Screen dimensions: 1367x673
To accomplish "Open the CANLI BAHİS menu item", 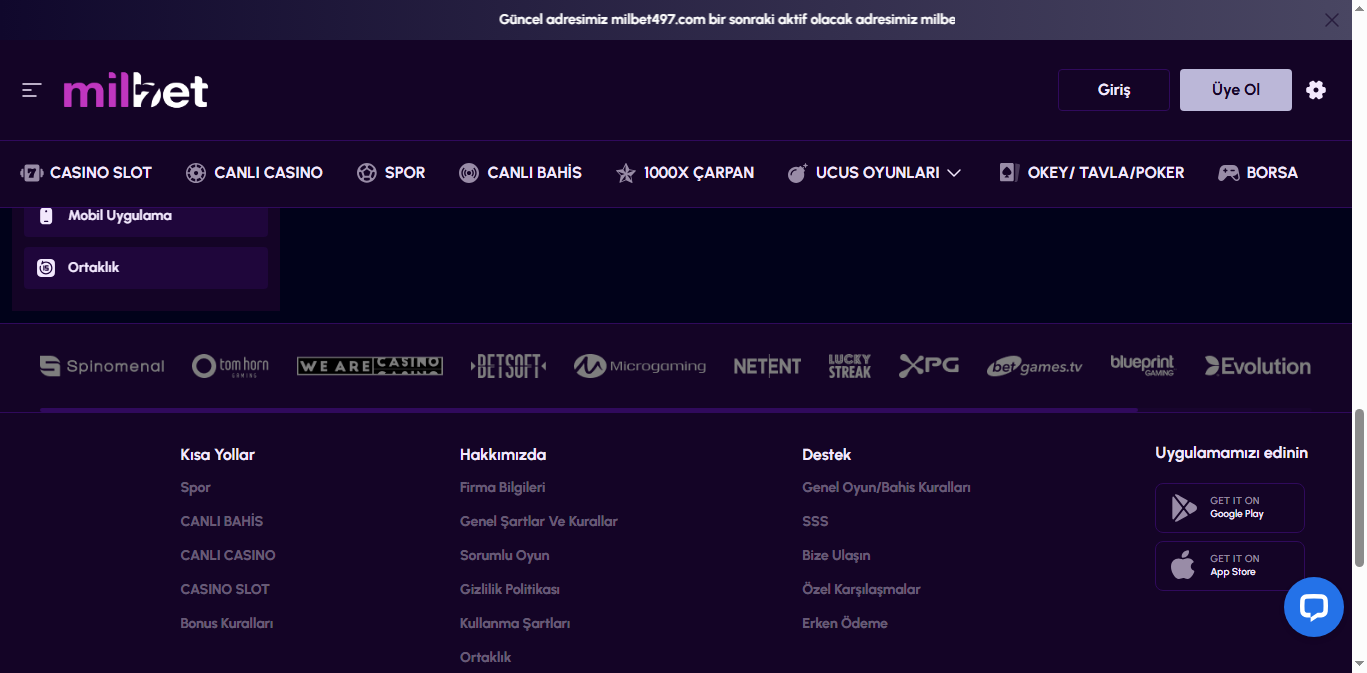I will (x=520, y=173).
